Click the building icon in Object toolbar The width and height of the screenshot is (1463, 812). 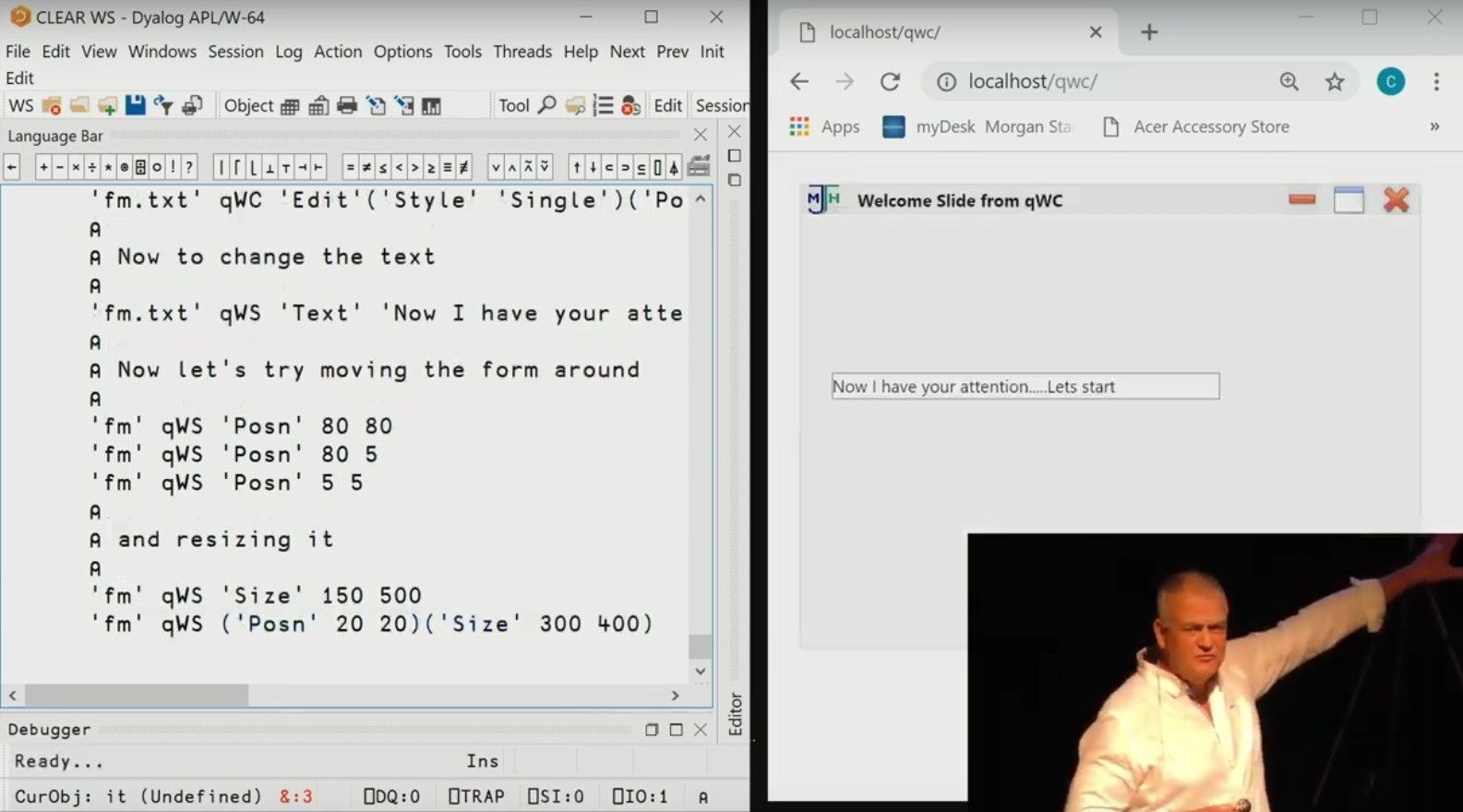pyautogui.click(x=318, y=106)
